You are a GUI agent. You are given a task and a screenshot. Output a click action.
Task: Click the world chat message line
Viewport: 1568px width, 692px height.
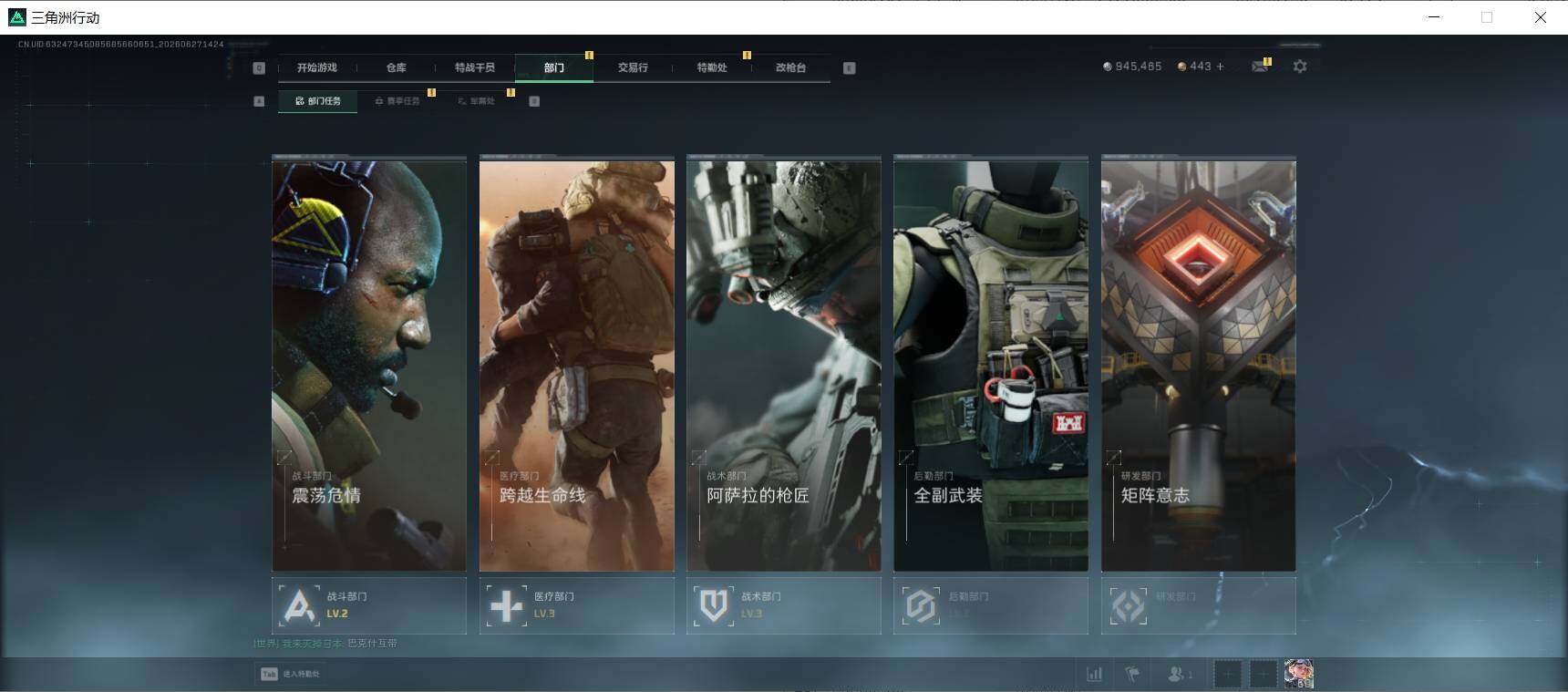325,644
